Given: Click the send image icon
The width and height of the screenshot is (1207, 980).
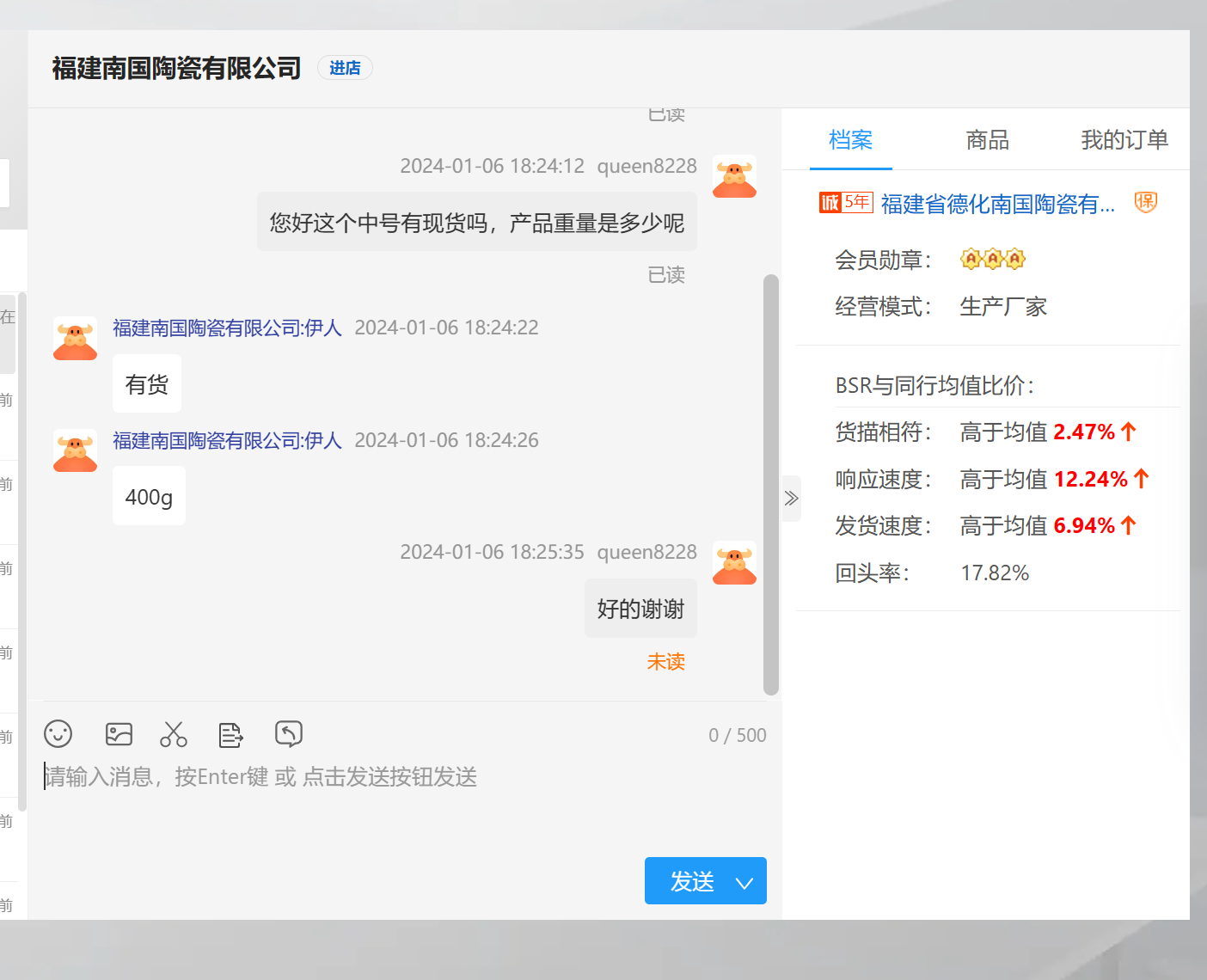Looking at the screenshot, I should point(119,734).
